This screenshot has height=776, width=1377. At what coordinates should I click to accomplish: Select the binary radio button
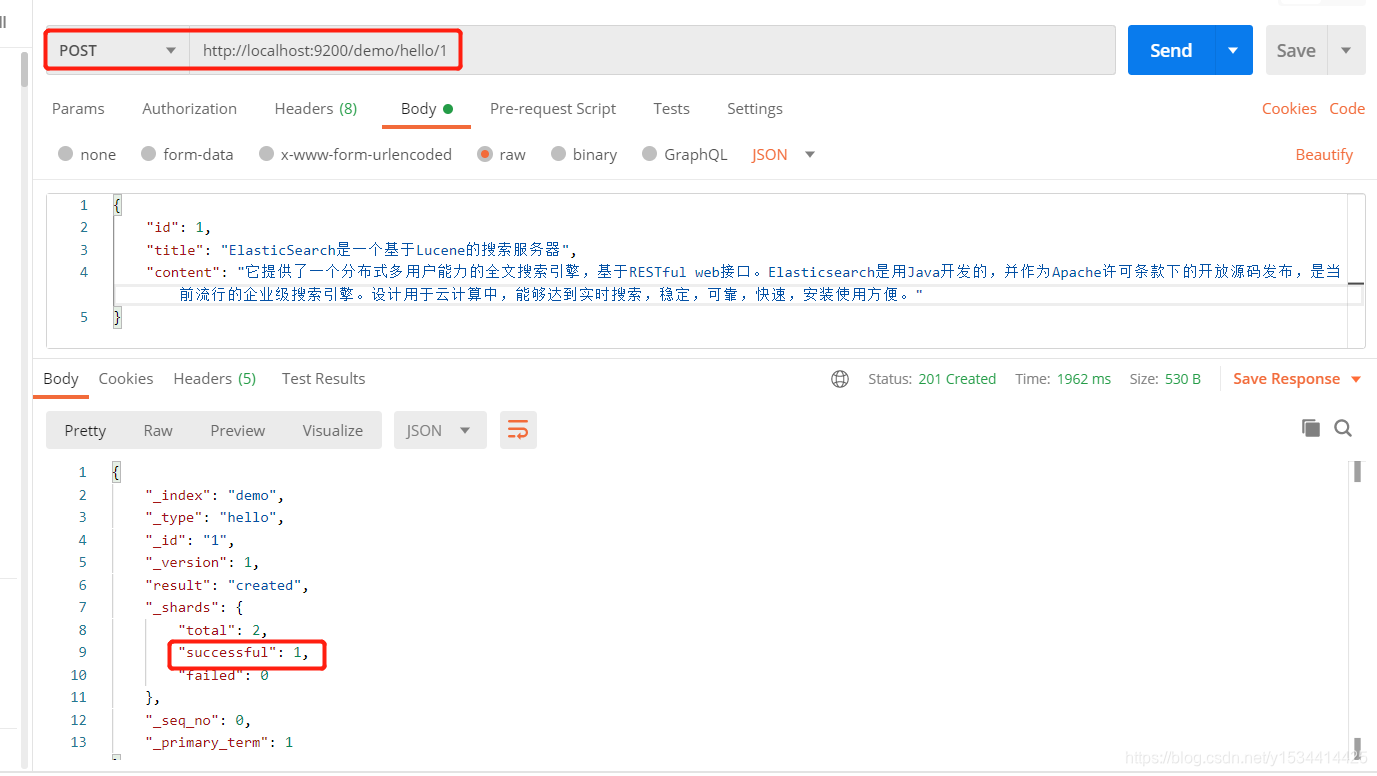point(558,154)
